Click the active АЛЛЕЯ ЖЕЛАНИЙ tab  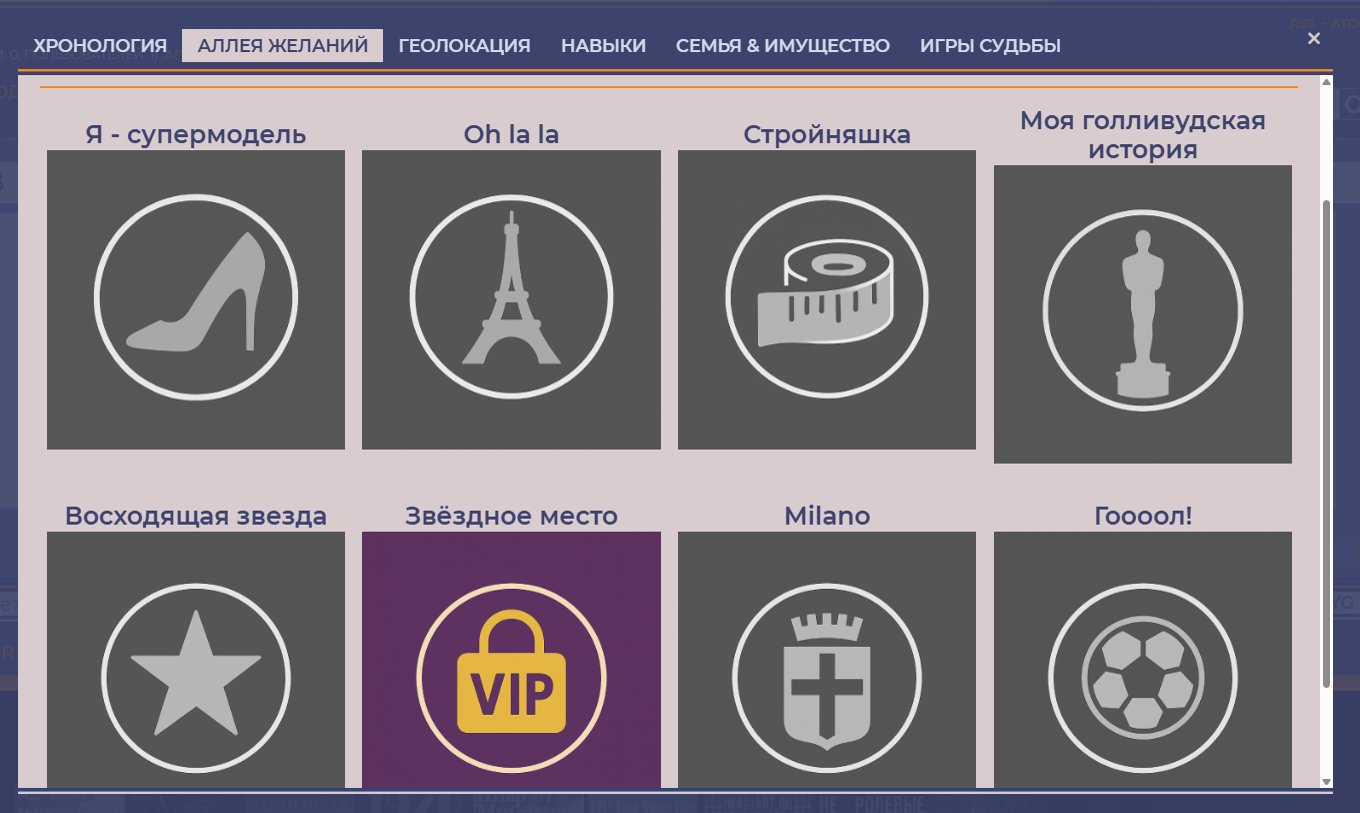[283, 44]
